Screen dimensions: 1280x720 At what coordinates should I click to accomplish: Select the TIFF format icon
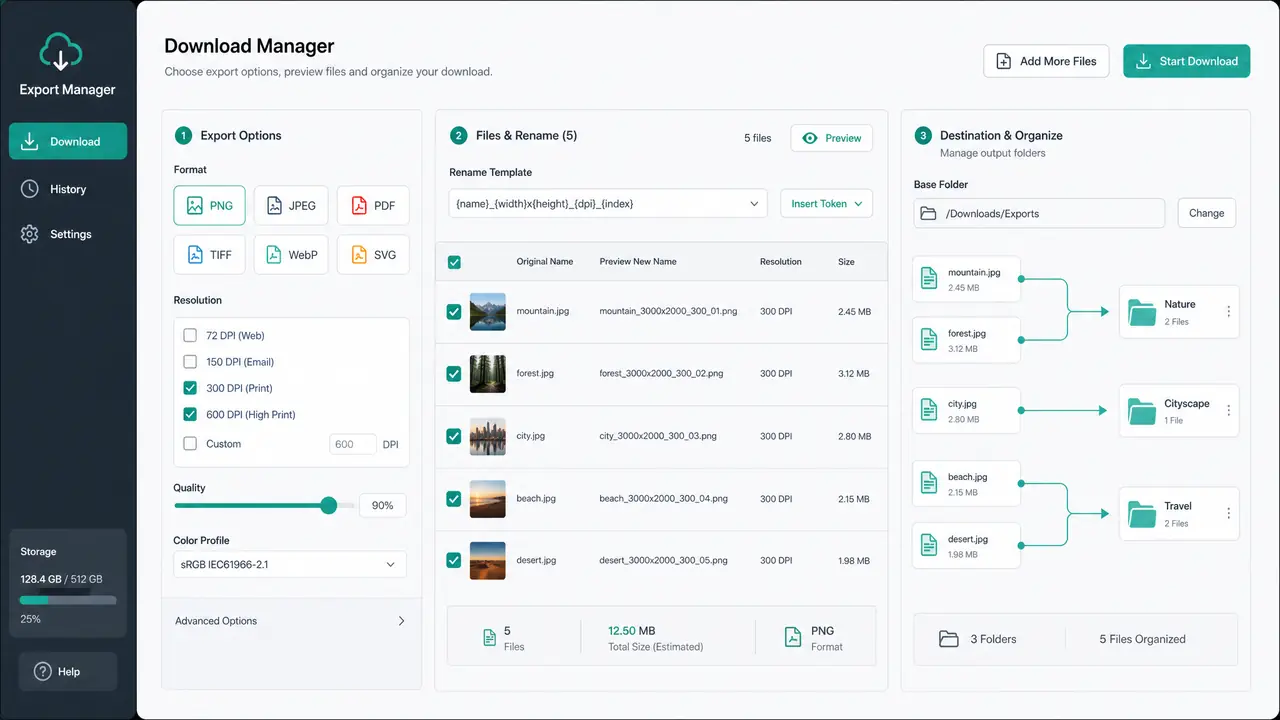coord(194,255)
